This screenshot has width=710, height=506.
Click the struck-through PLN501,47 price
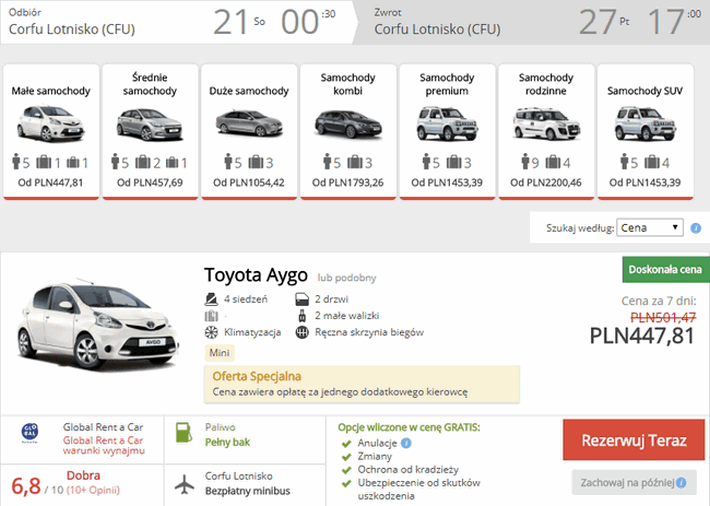663,318
